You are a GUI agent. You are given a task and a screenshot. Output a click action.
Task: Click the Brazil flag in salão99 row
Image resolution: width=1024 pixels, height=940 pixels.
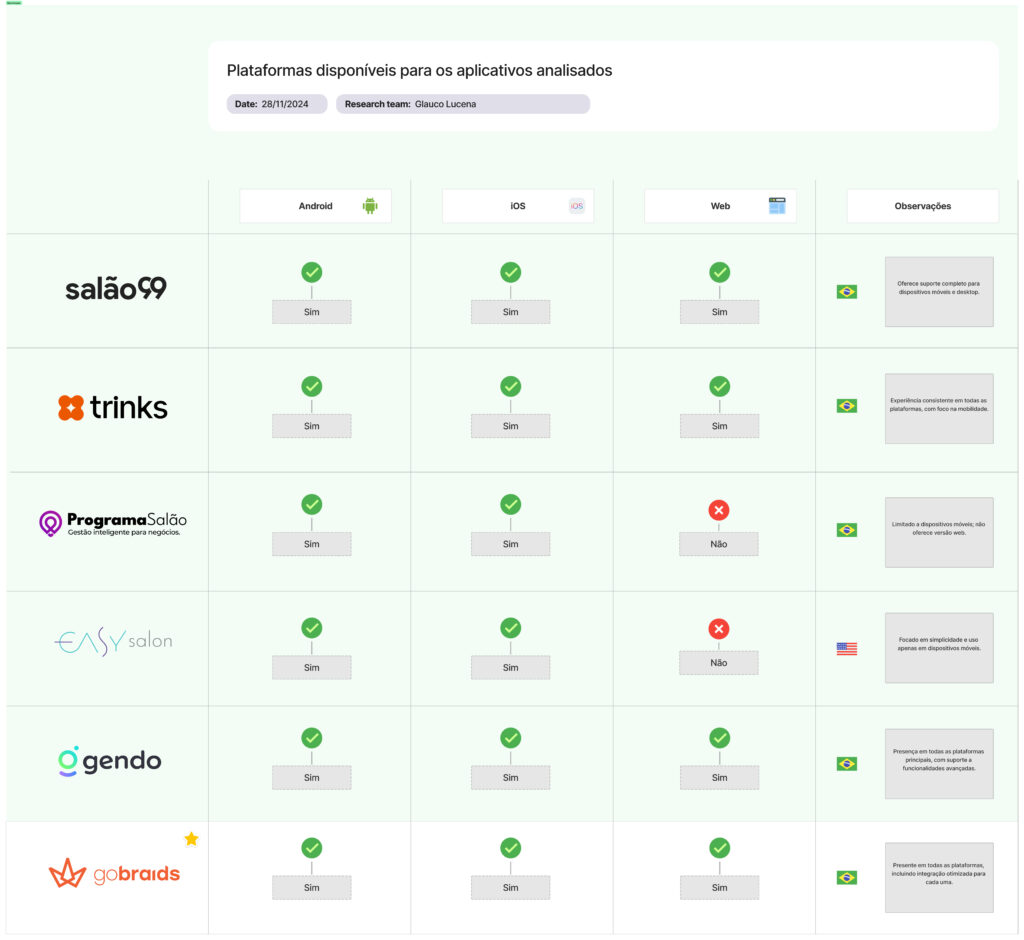(x=847, y=292)
